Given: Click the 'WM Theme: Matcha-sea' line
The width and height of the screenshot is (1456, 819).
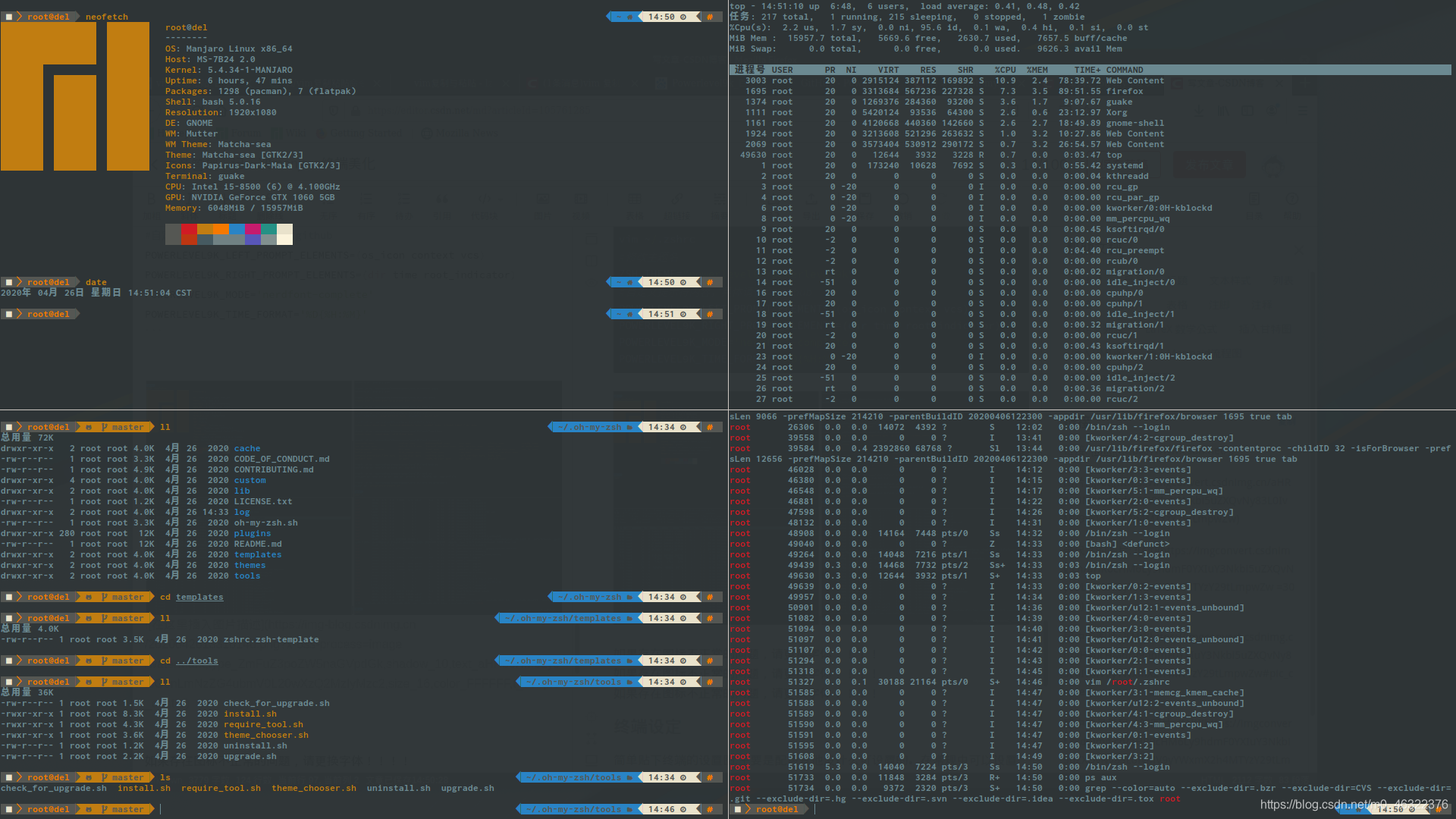Looking at the screenshot, I should (x=218, y=144).
